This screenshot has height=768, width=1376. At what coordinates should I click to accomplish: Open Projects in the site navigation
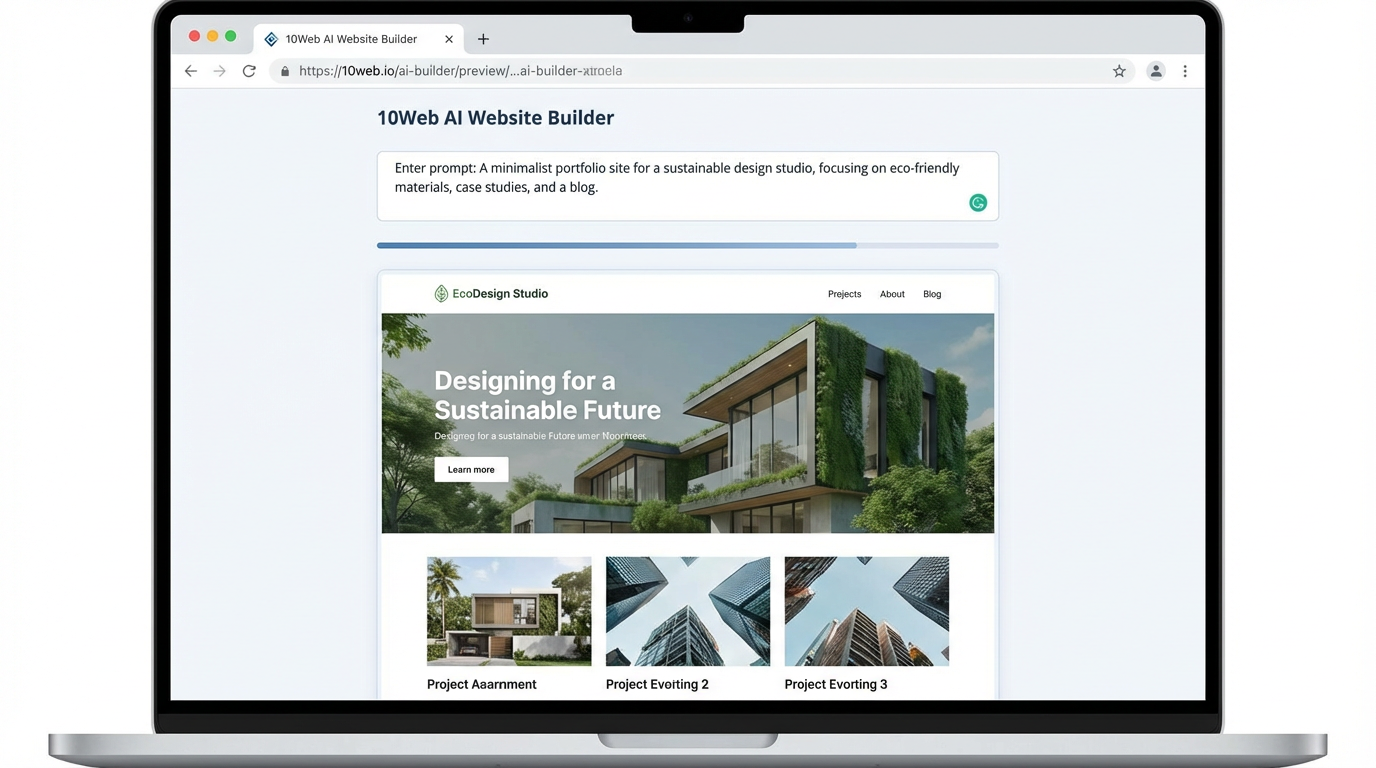(x=844, y=293)
